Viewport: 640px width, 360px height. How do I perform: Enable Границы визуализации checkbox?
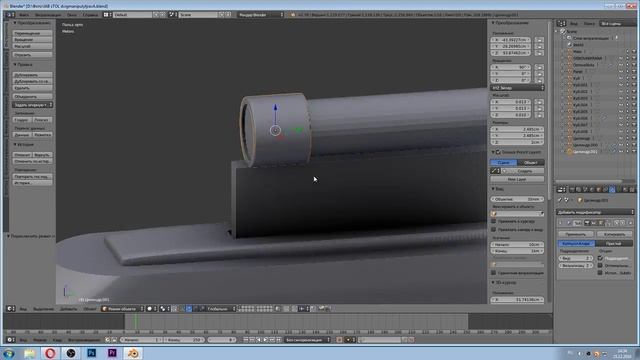[x=494, y=273]
